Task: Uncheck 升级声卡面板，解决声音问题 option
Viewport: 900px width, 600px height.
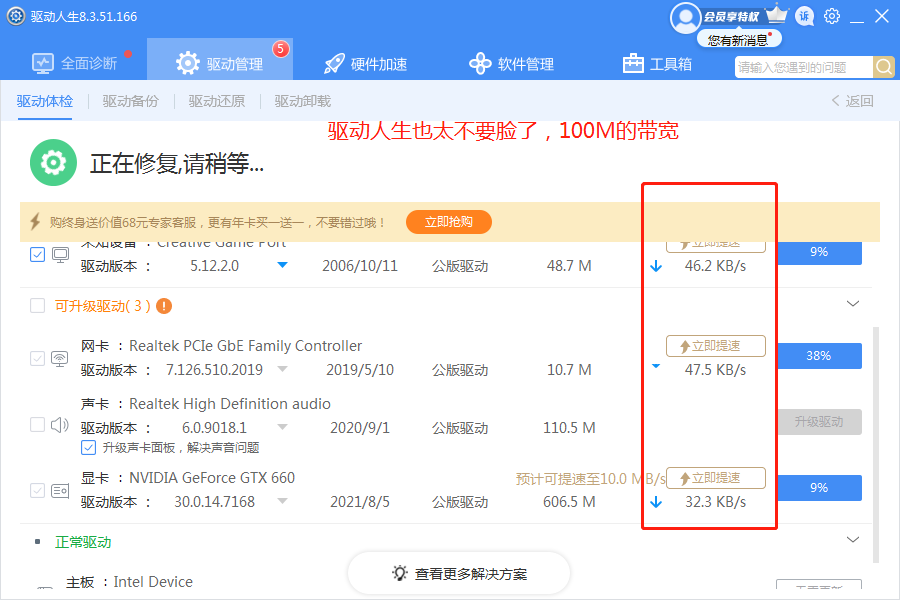Action: 88,447
